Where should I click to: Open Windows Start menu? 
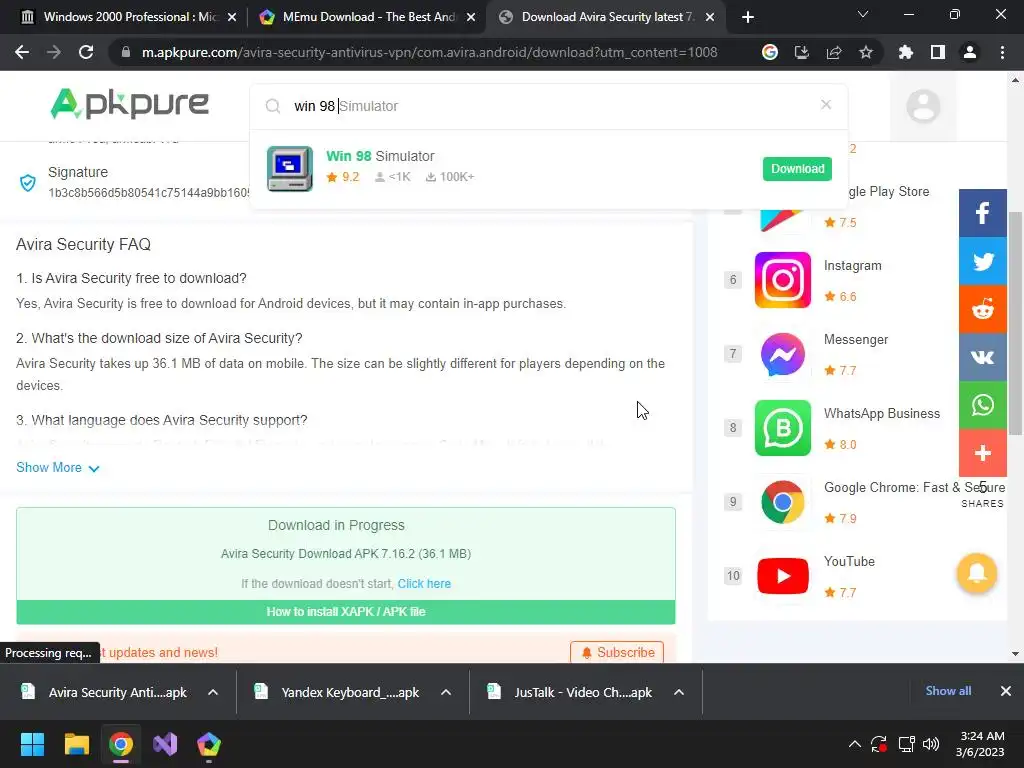coord(32,744)
